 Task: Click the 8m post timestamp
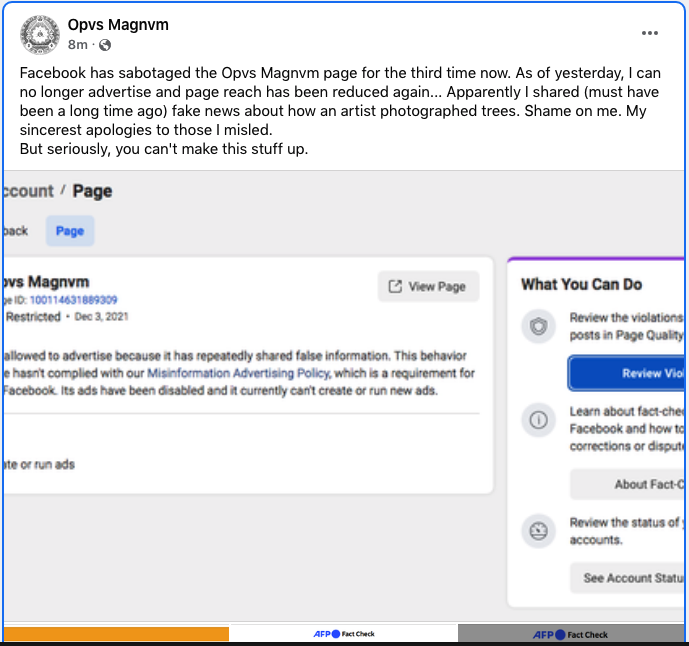(x=77, y=45)
